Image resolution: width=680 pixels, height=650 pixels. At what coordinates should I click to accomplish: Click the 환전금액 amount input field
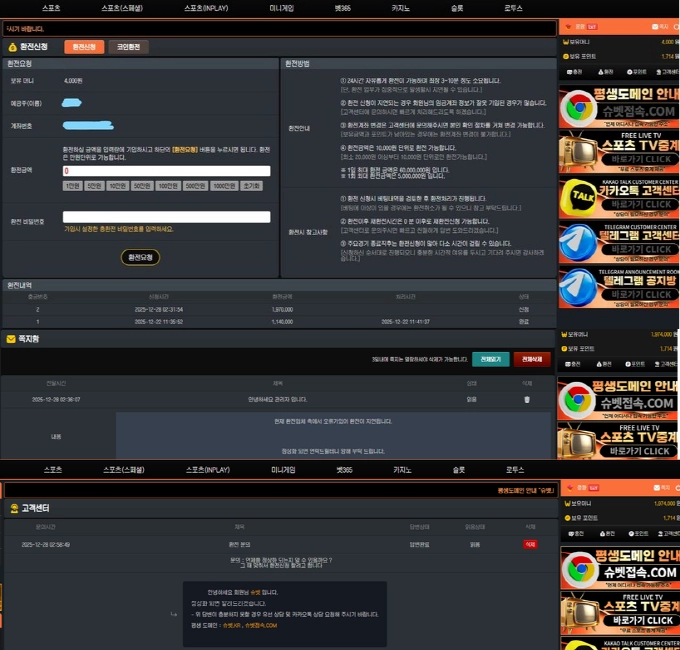[166, 171]
